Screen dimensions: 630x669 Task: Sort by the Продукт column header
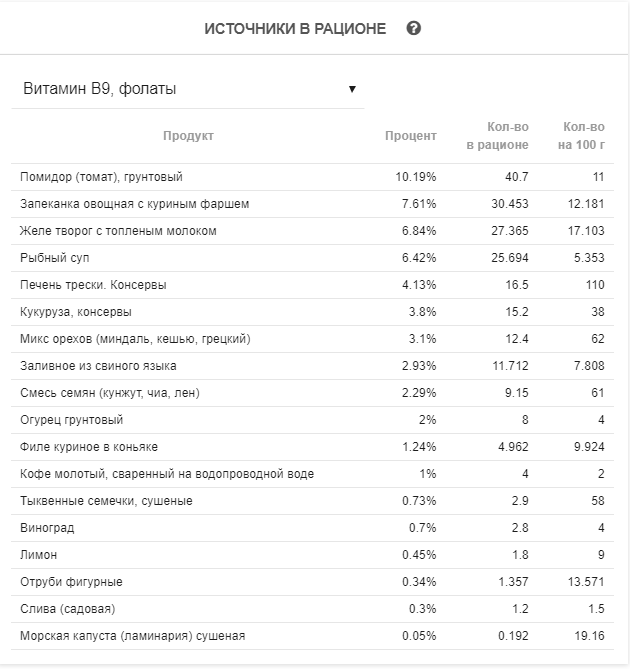coord(188,136)
